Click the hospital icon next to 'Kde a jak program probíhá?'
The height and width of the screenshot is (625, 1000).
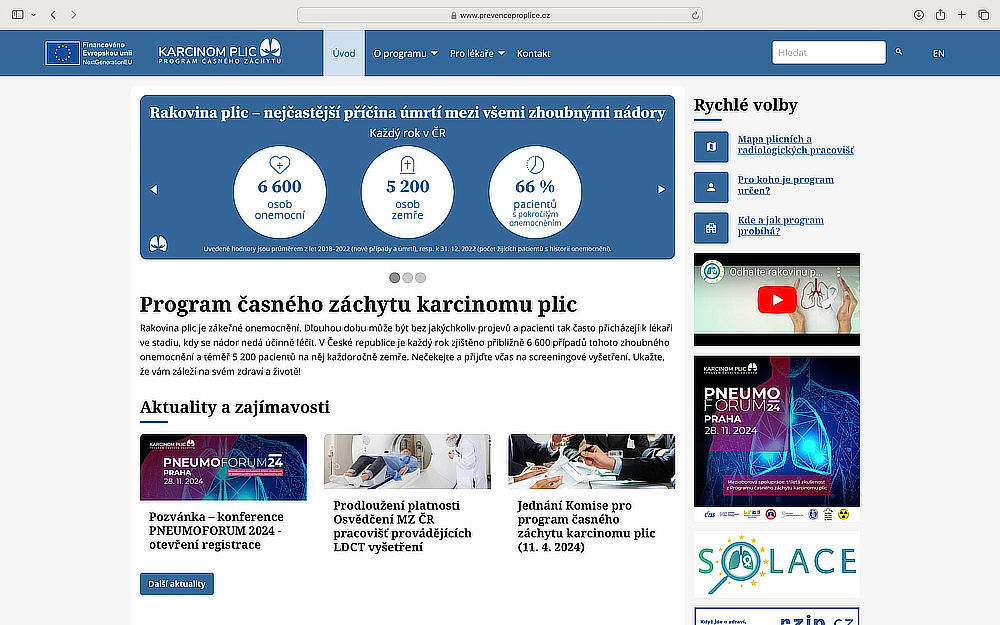tap(711, 228)
